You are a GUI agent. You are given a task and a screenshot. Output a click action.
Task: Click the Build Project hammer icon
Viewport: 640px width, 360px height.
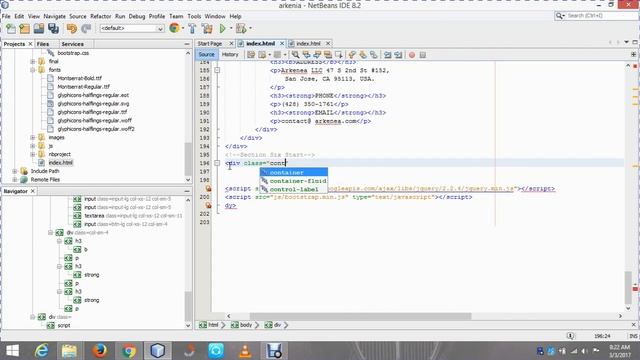192,28
